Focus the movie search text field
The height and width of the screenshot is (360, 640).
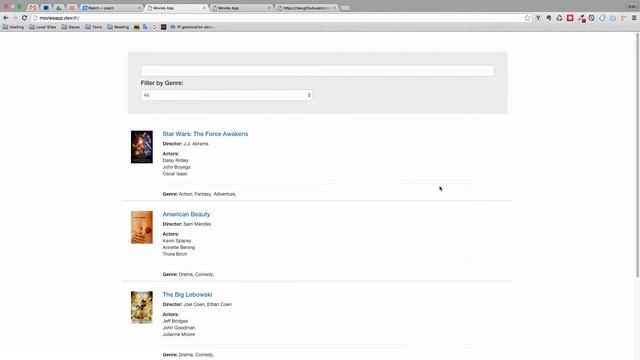(x=317, y=71)
